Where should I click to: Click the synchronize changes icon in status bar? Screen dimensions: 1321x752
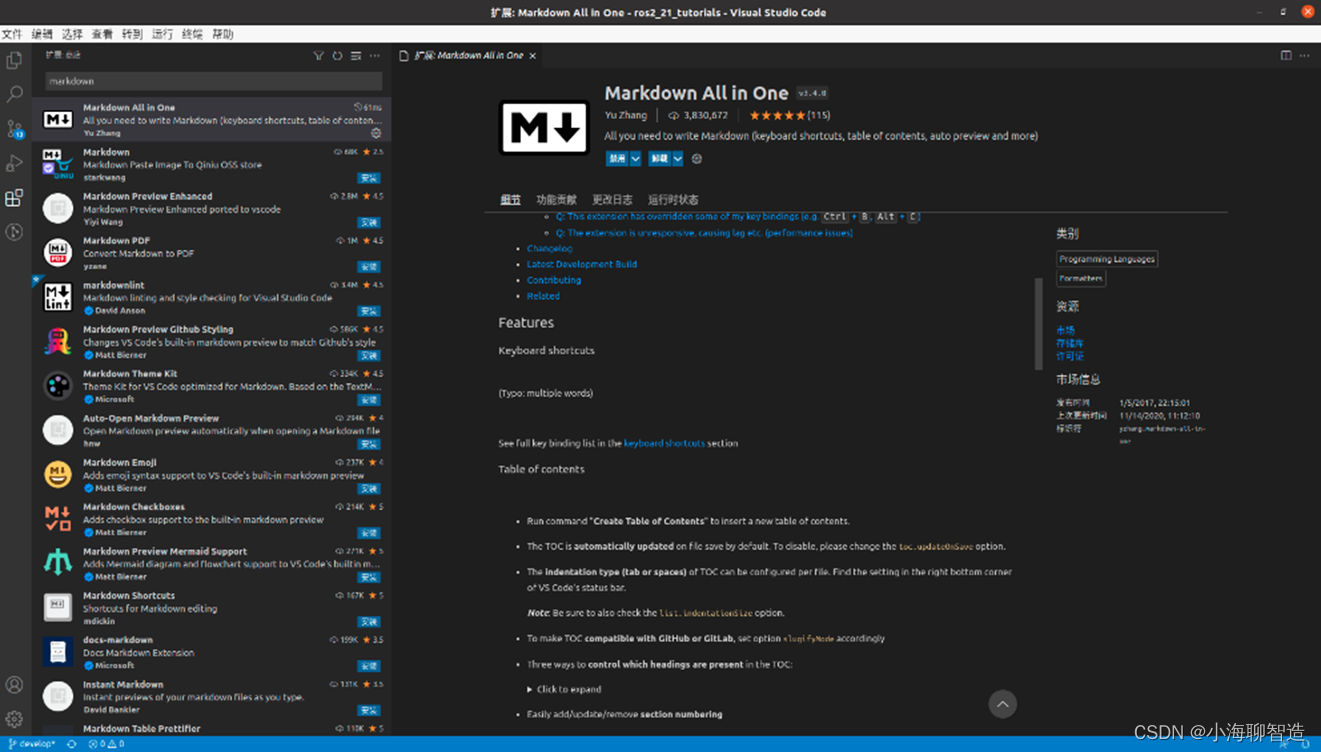[x=71, y=744]
